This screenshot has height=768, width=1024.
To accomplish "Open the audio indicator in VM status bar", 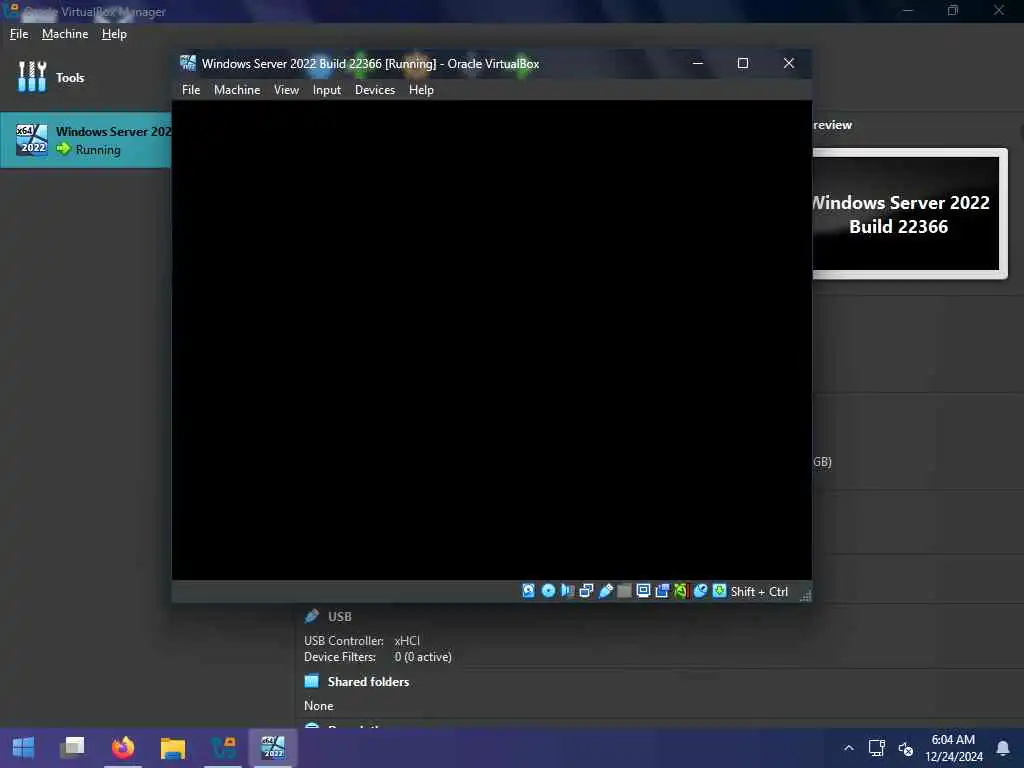I will pos(567,591).
